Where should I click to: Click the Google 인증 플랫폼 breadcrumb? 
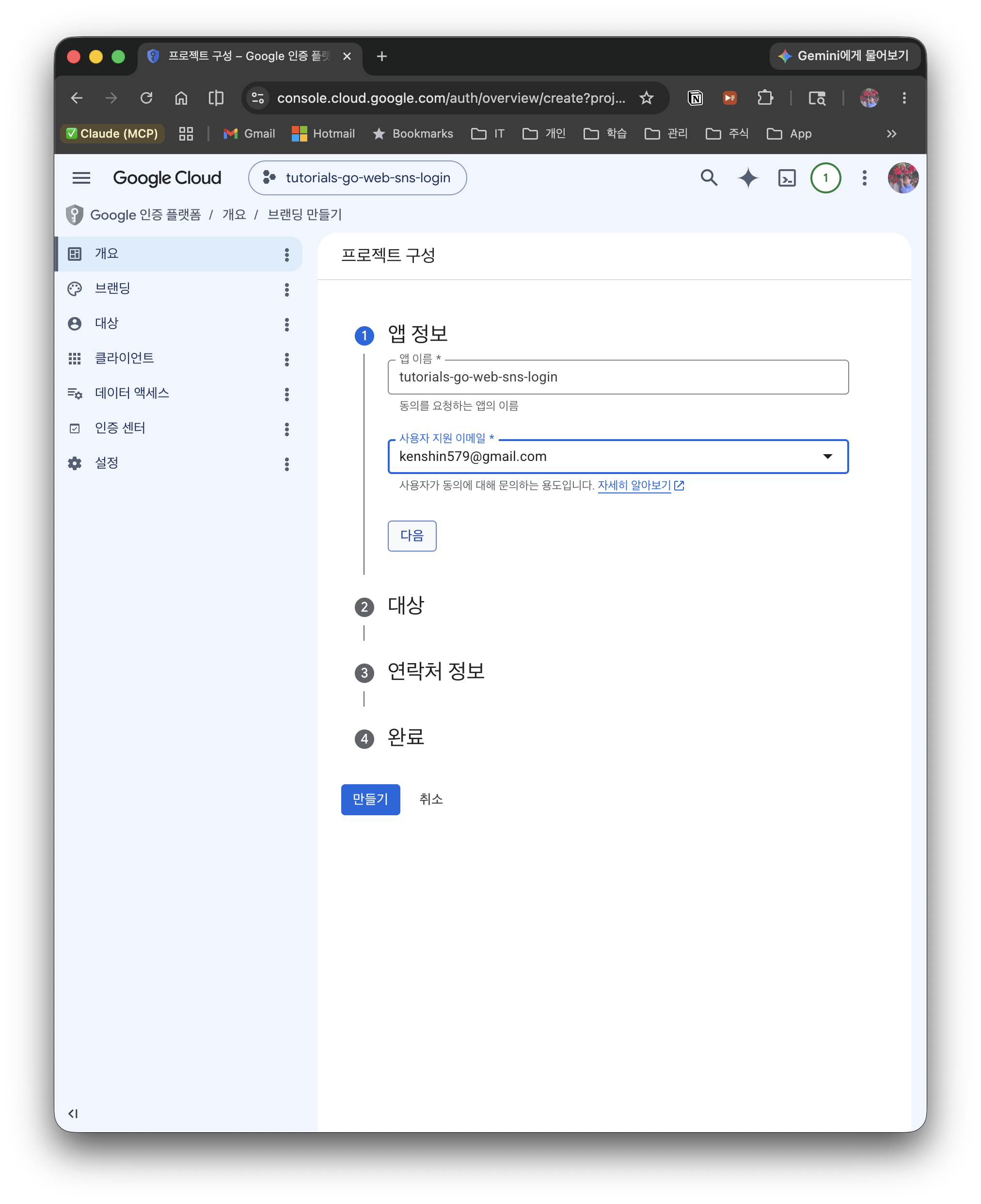pyautogui.click(x=145, y=215)
